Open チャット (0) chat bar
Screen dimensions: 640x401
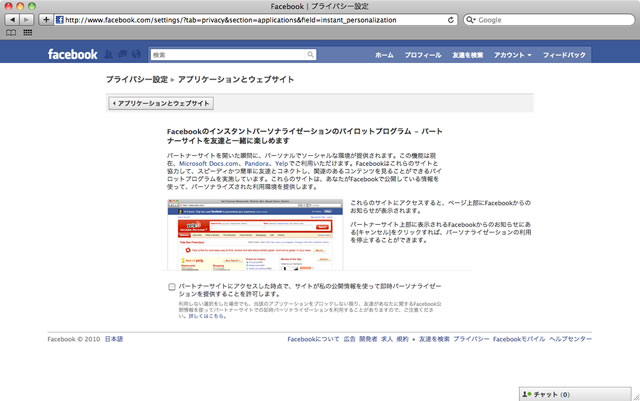(x=575, y=394)
